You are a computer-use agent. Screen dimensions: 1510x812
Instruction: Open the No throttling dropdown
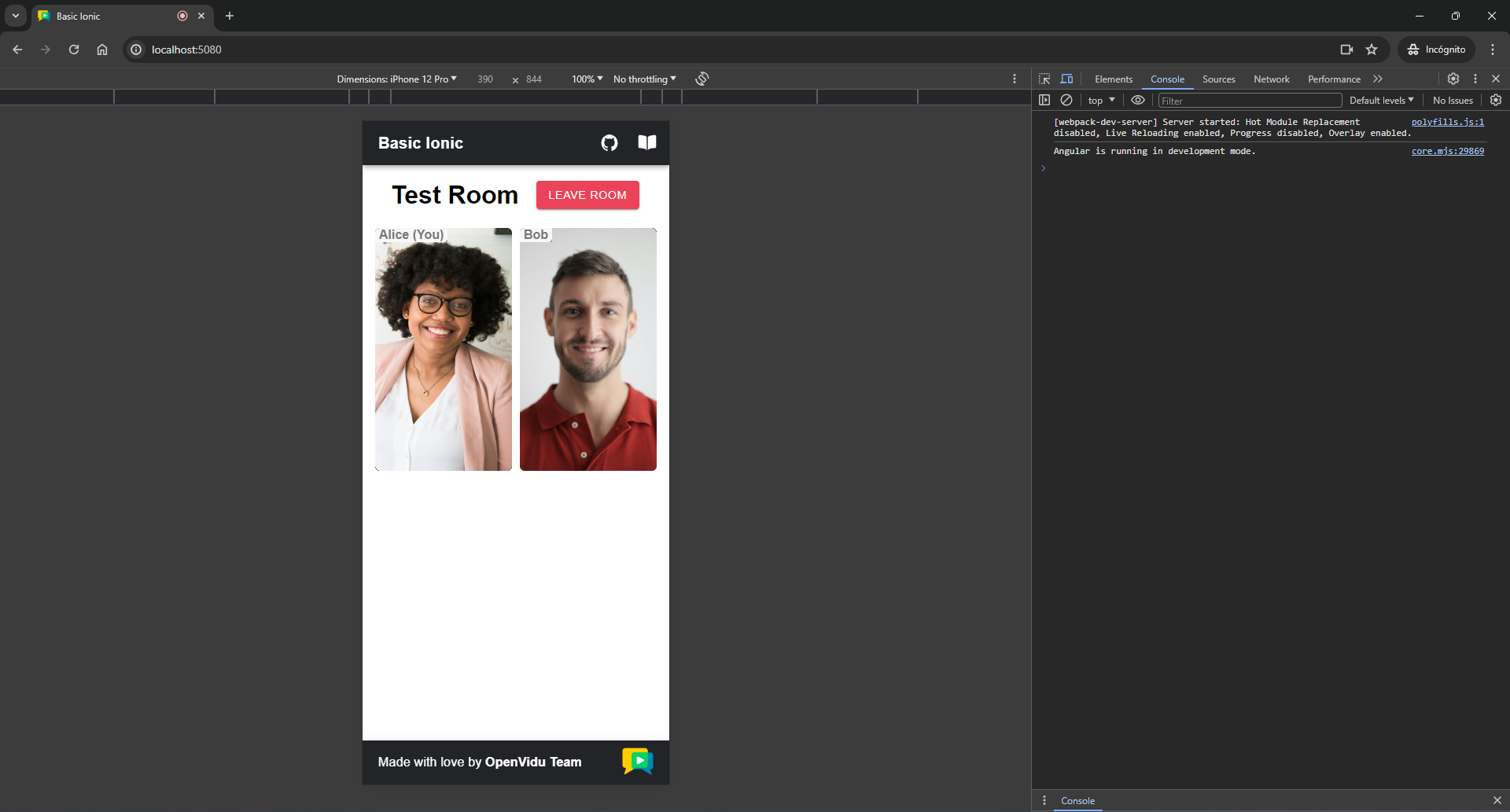point(644,79)
